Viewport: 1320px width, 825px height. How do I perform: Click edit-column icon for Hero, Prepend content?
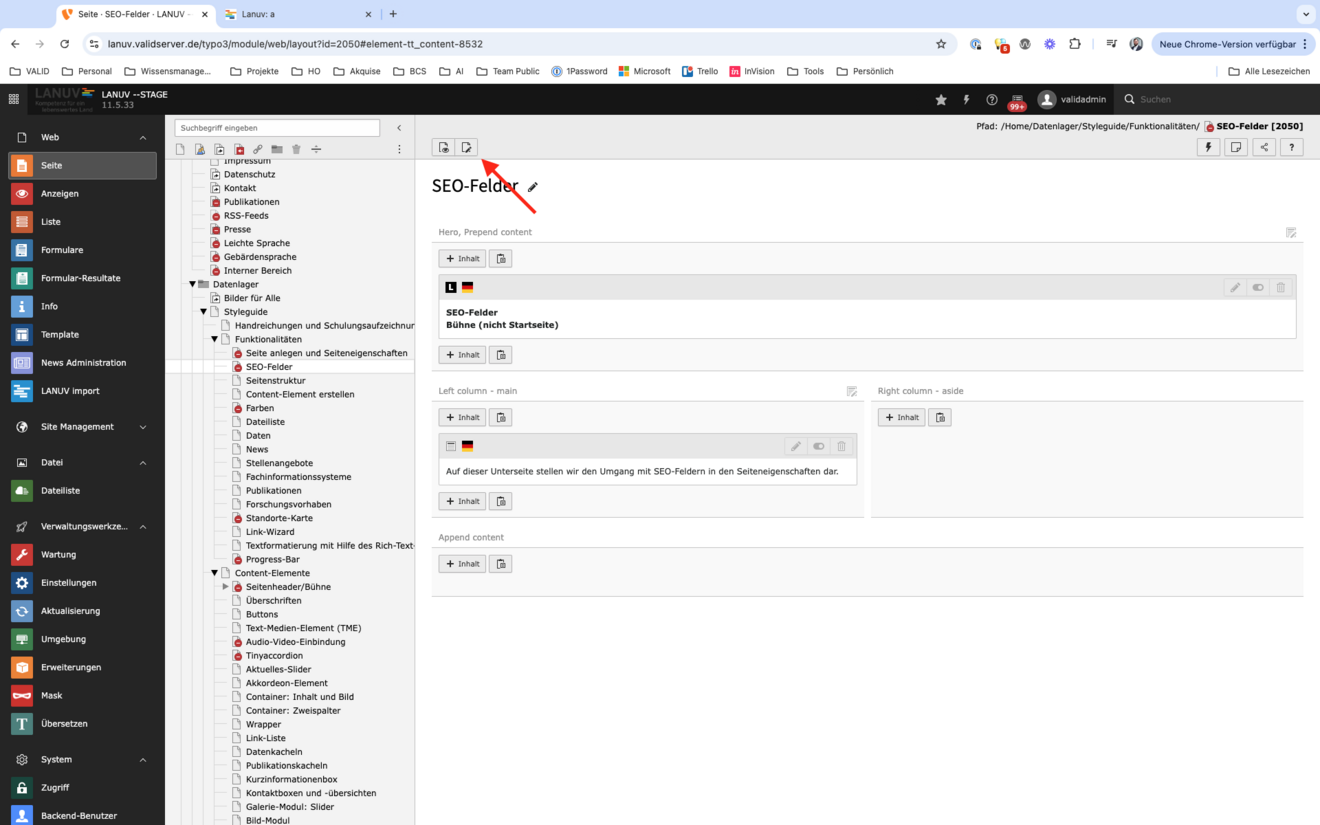[1291, 233]
